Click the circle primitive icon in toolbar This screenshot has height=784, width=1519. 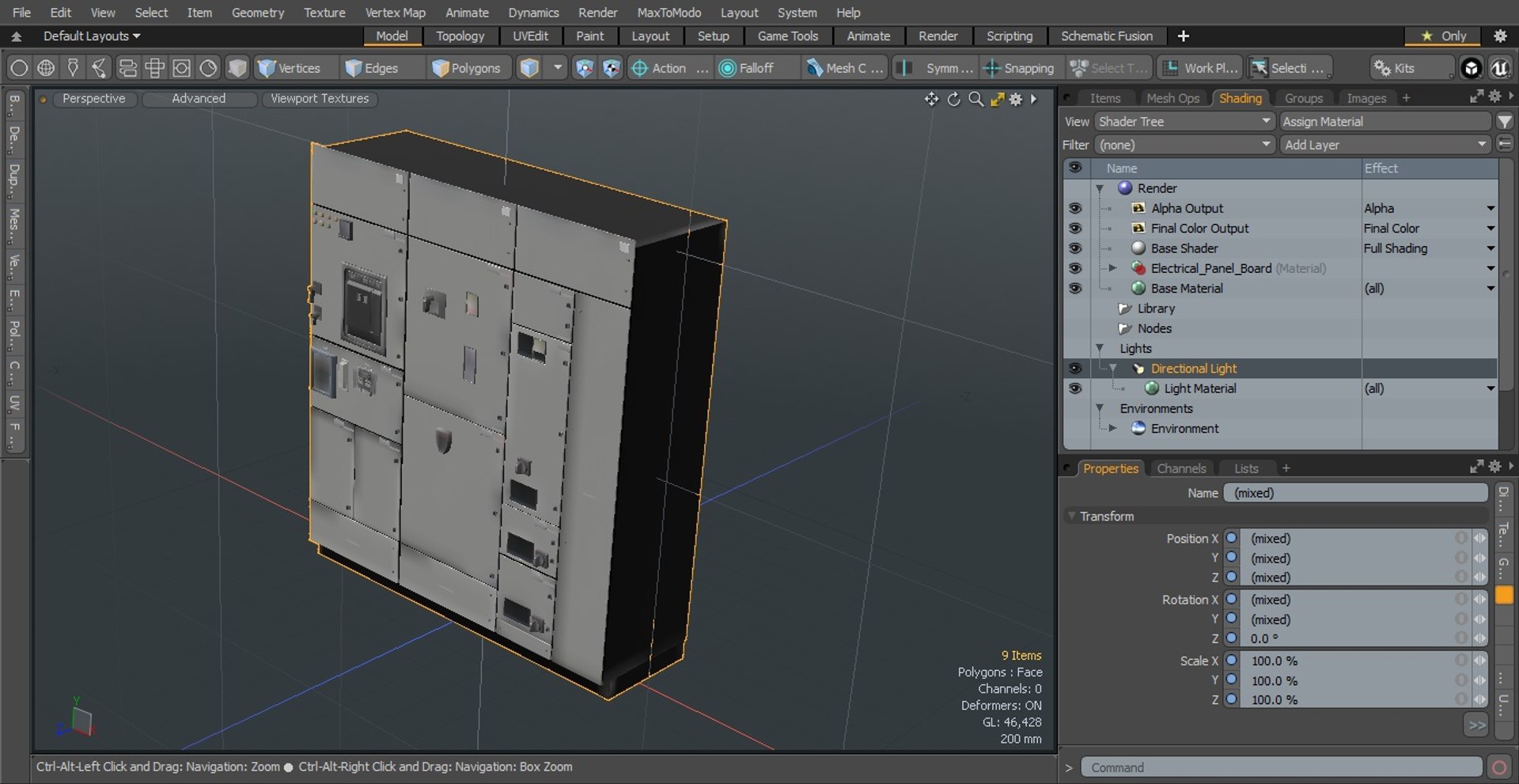click(x=19, y=68)
